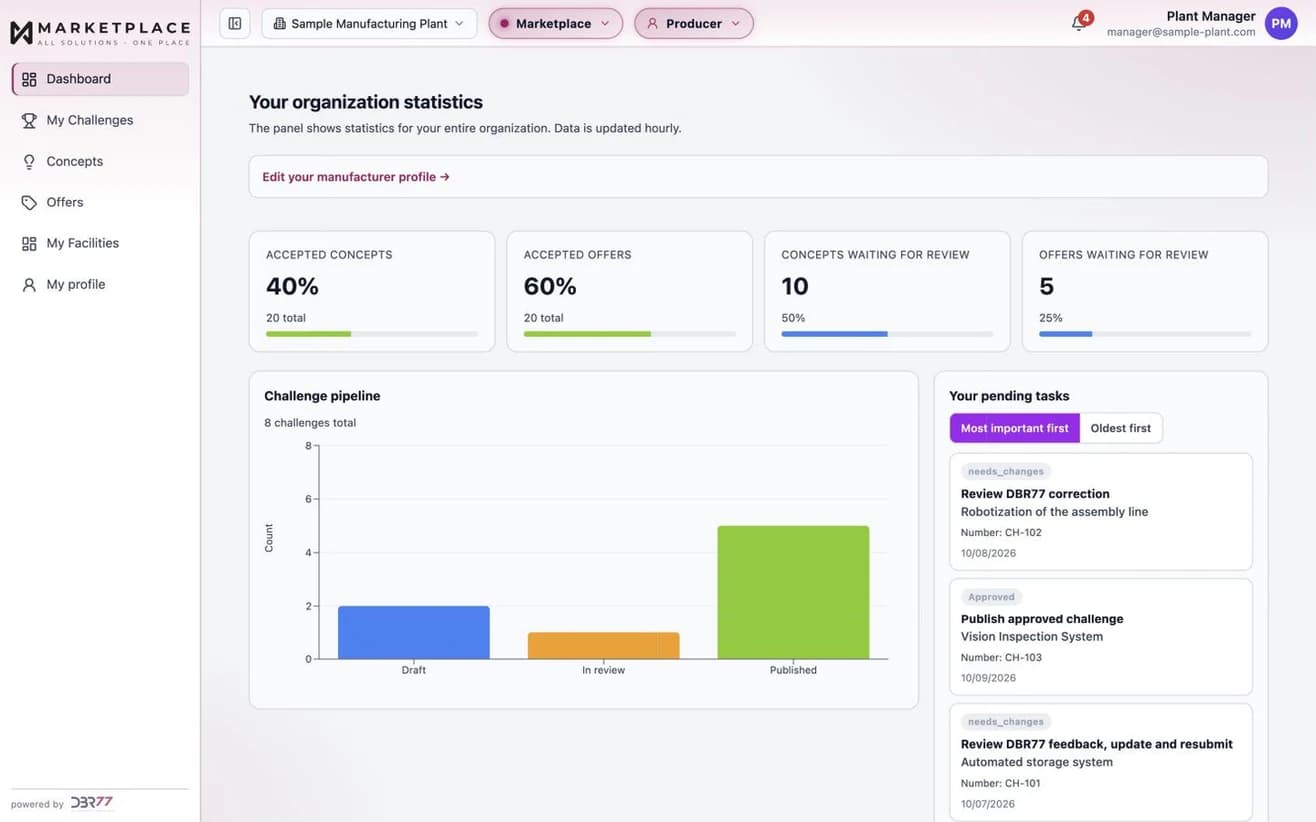
Task: Click the DBR77 powered-by logo
Action: [92, 803]
